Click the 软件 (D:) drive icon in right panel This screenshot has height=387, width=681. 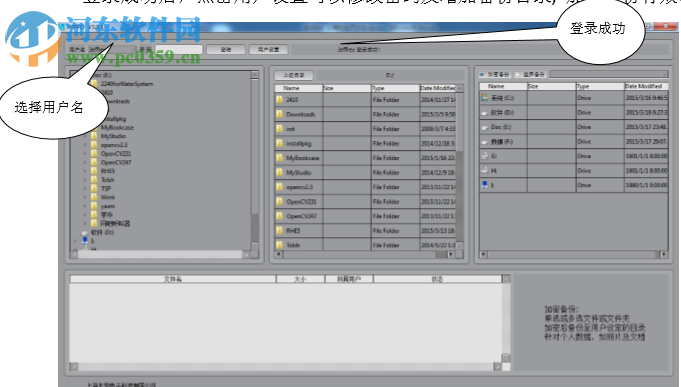coord(485,112)
